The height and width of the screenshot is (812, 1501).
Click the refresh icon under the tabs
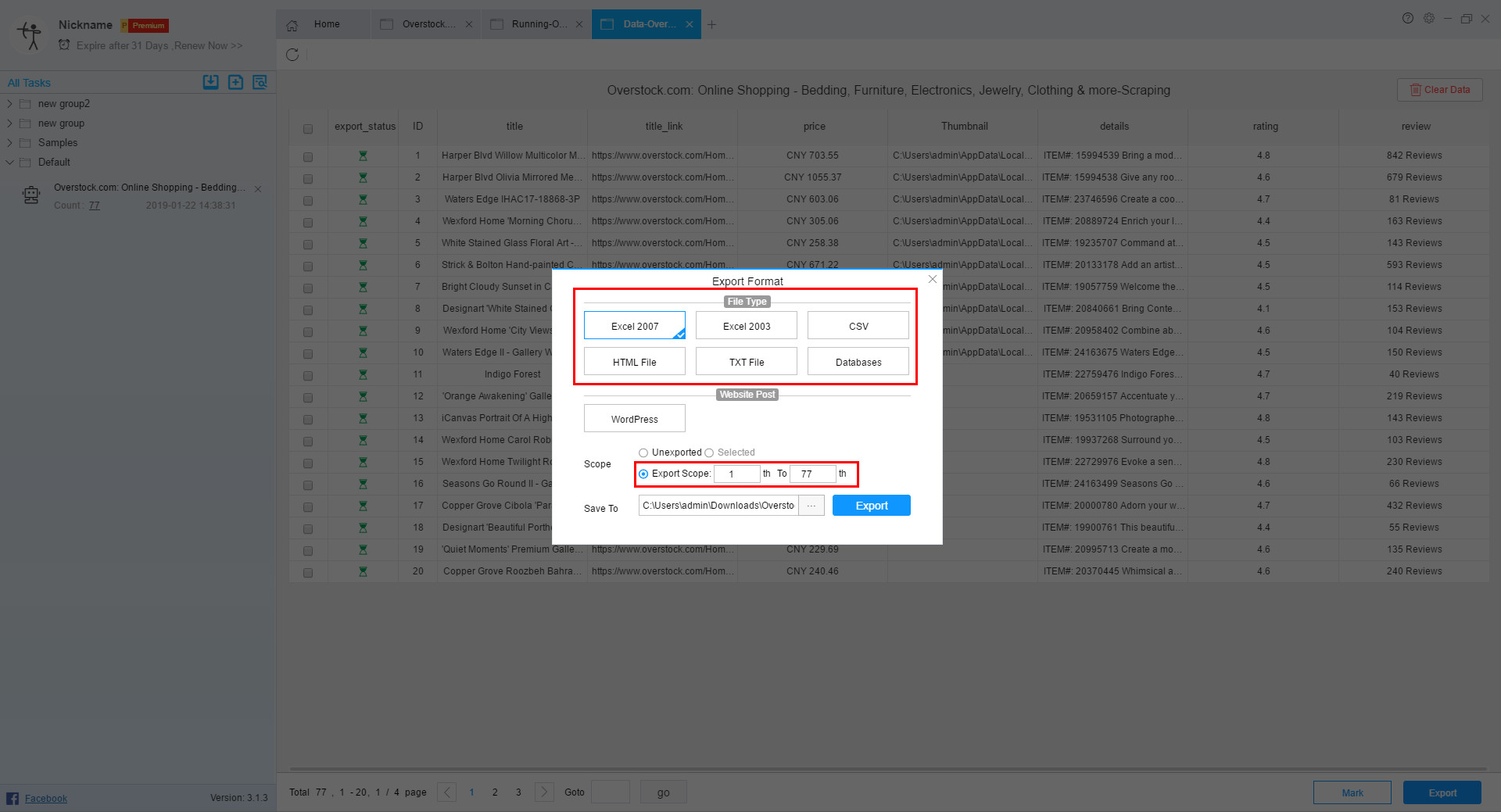[292, 55]
